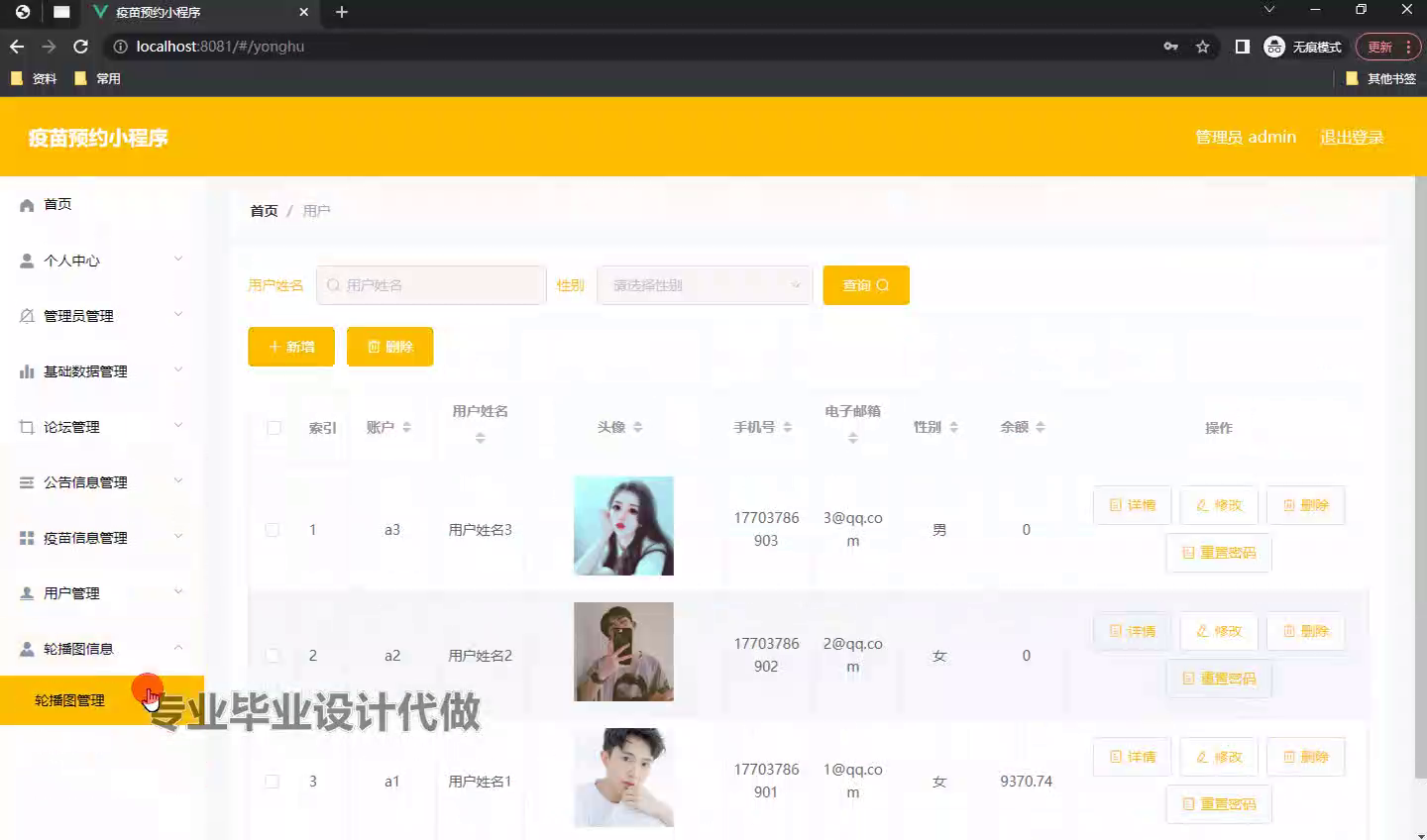Expand the 公告信息管理 menu chevron
Screen dimensions: 1427x840
178,481
